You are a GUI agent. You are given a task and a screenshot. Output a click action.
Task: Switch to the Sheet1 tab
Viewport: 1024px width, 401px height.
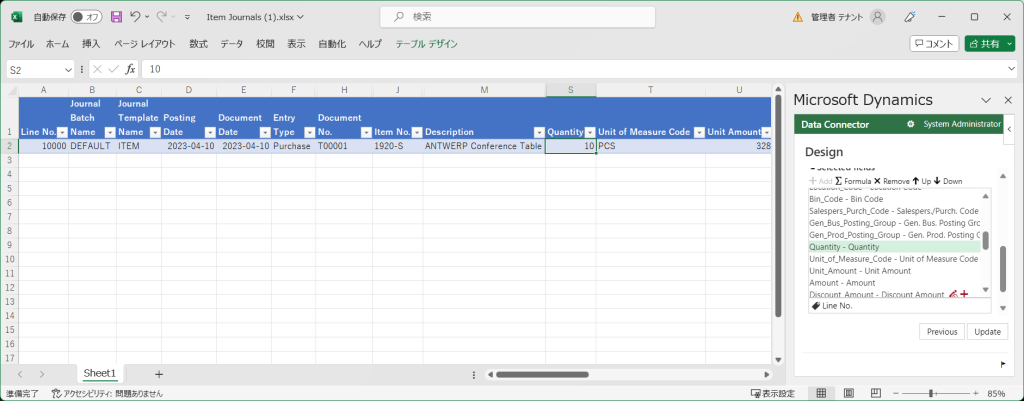point(99,374)
